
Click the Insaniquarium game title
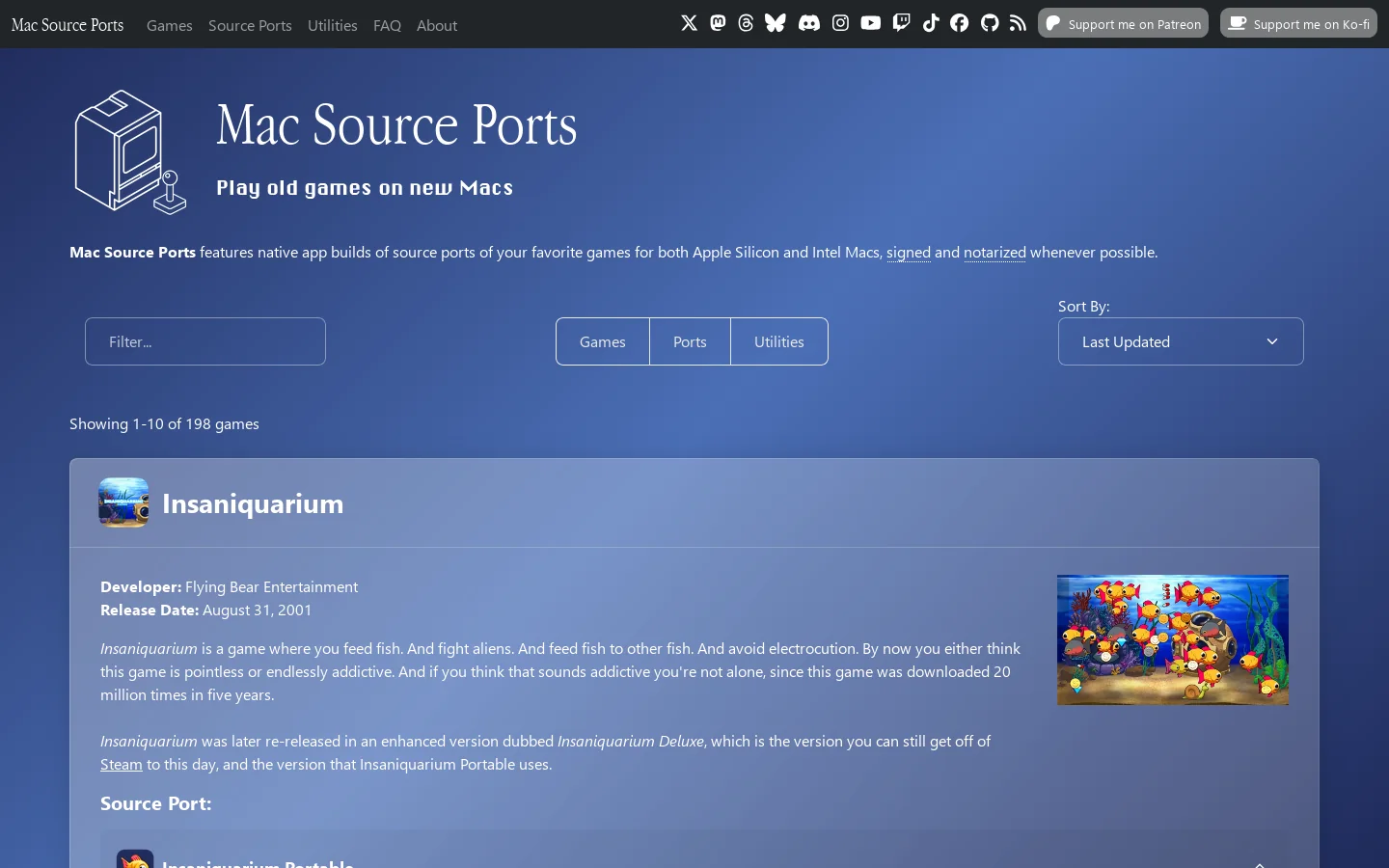tap(253, 503)
